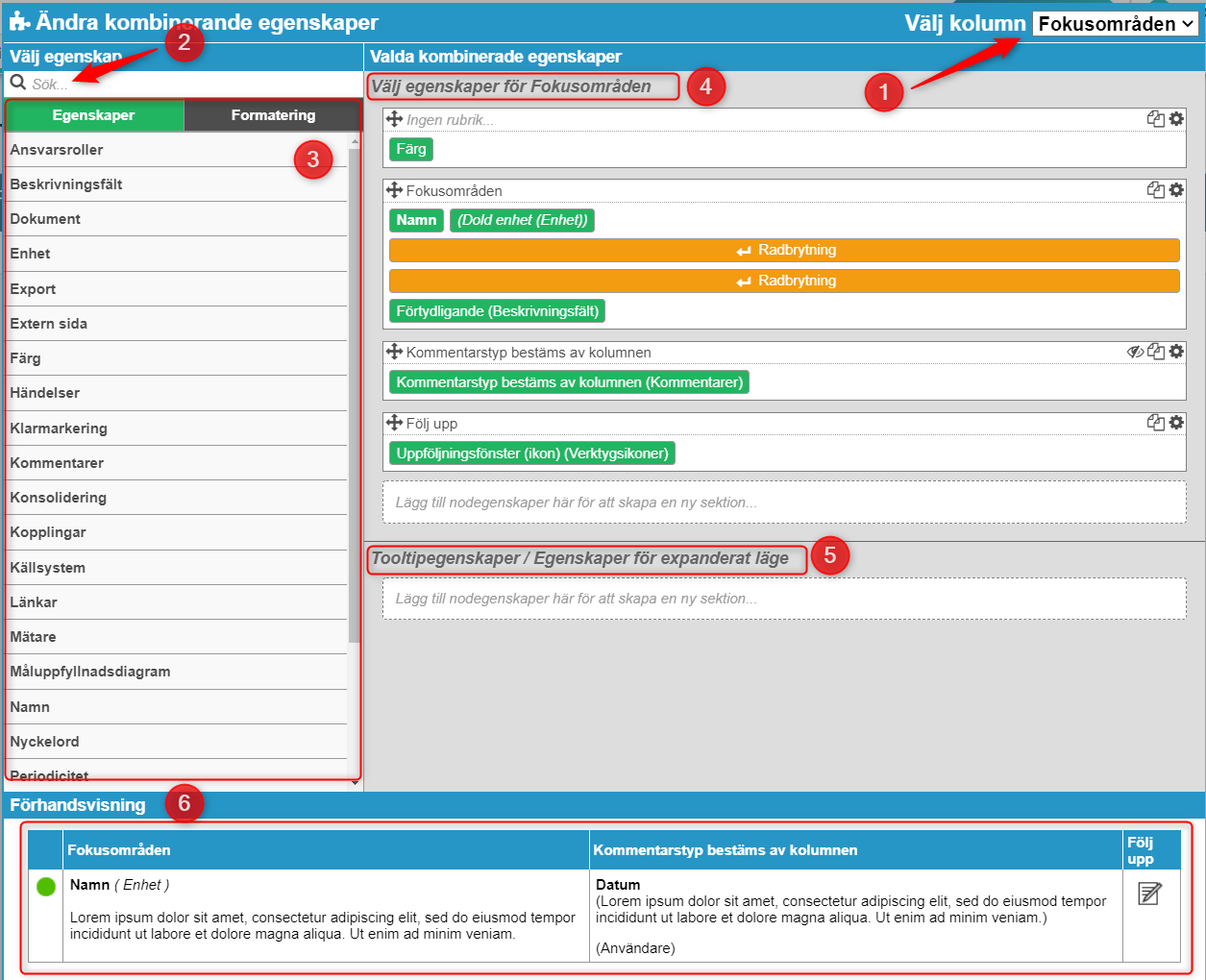
Task: Click new-section drop area under Tooltipegenskaper
Action: point(784,599)
